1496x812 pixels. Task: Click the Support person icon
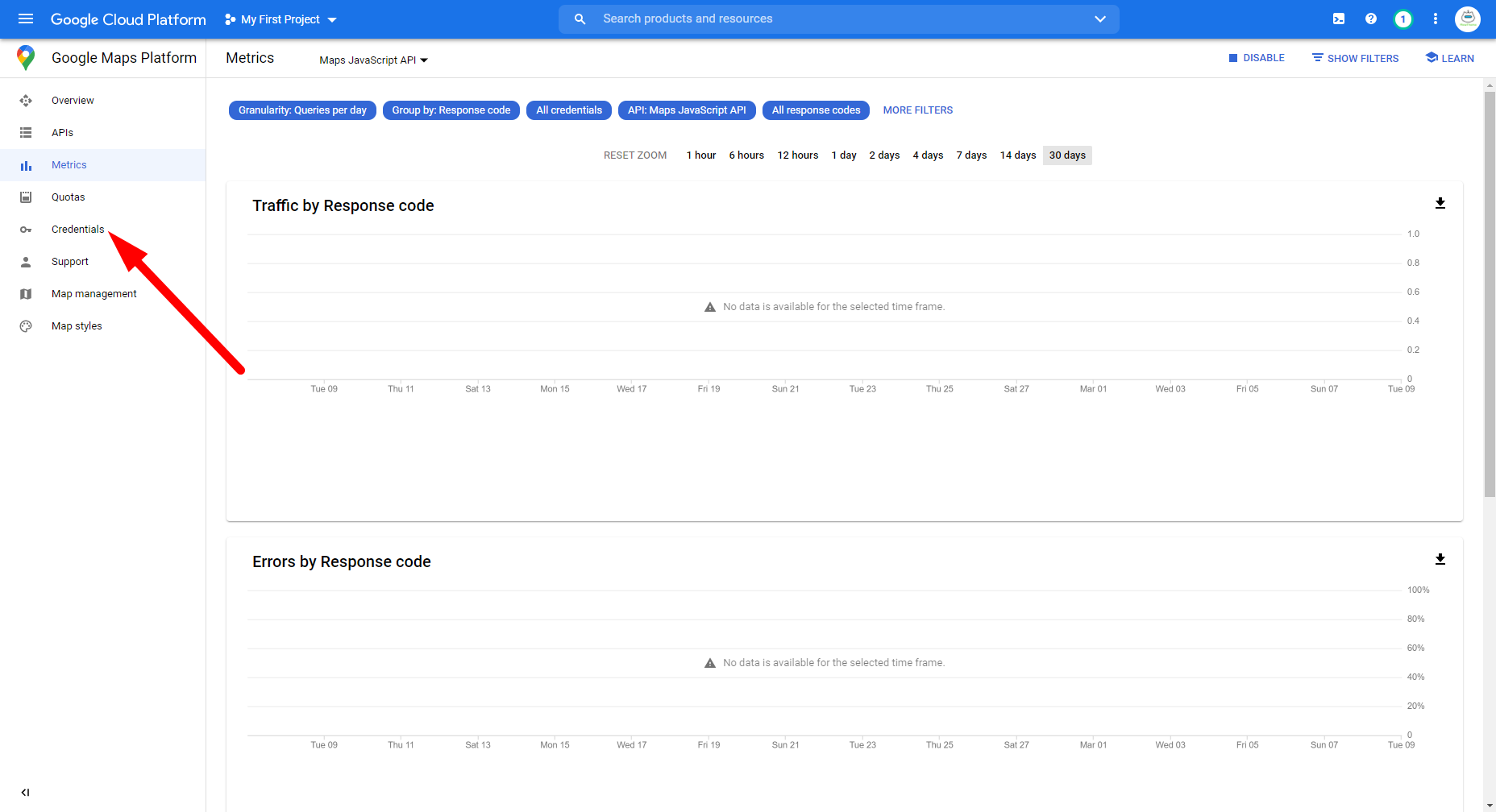(x=26, y=262)
